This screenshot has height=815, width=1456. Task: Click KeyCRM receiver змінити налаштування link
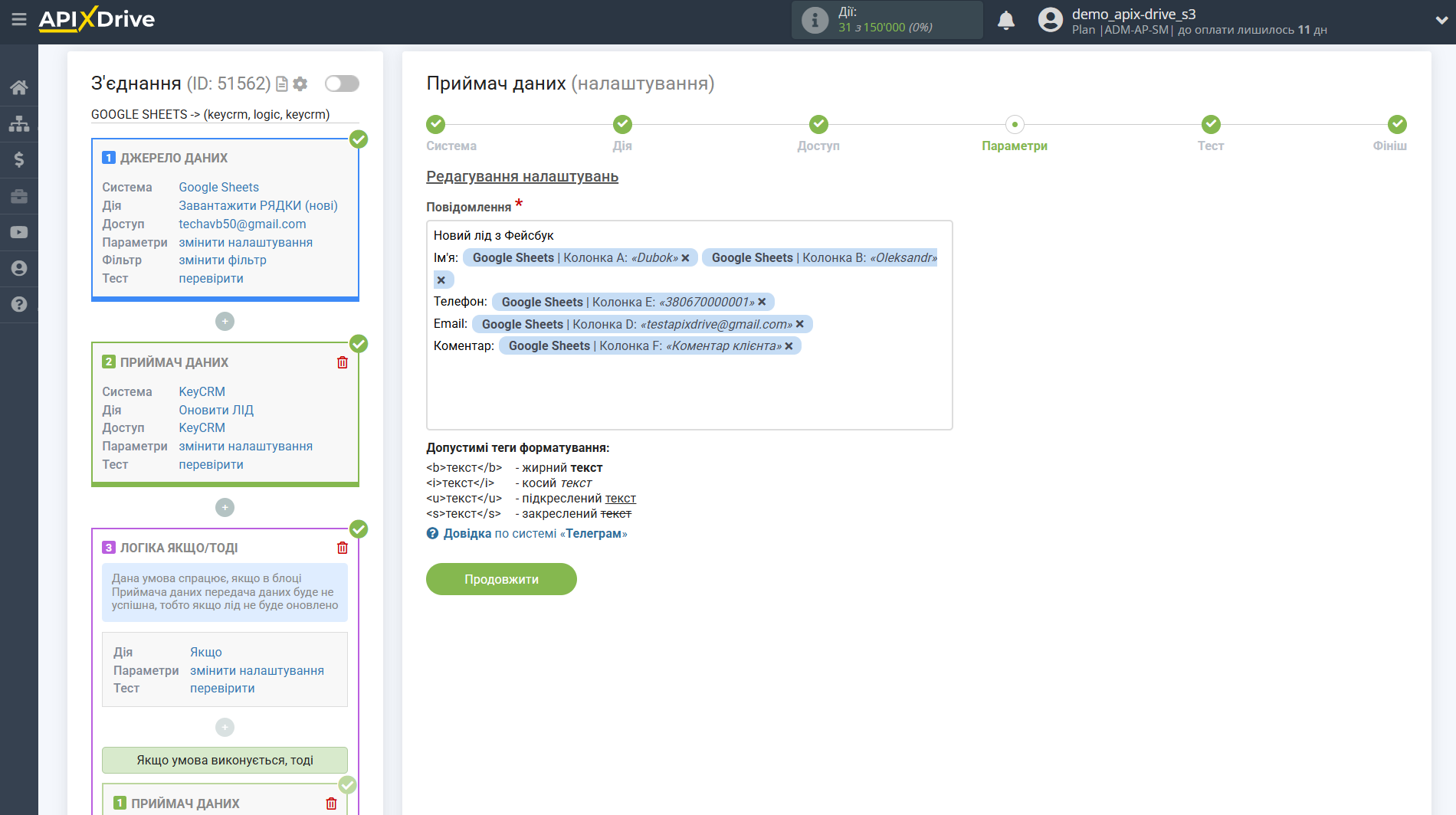tap(245, 447)
